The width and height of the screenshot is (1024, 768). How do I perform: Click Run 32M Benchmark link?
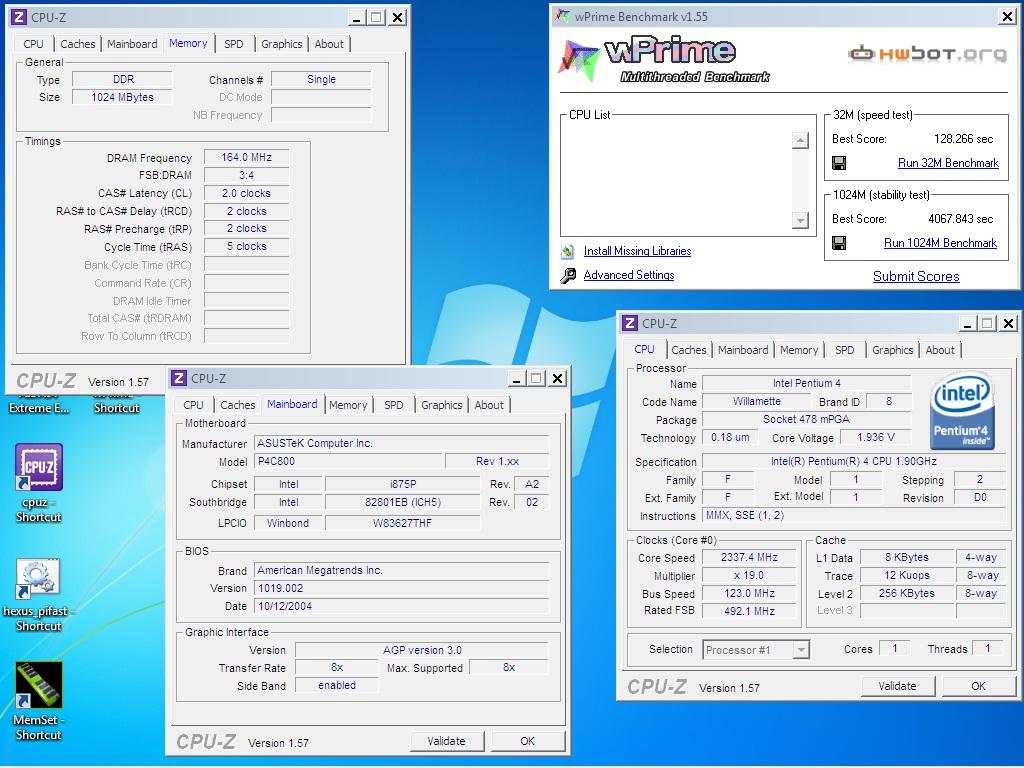pos(948,163)
